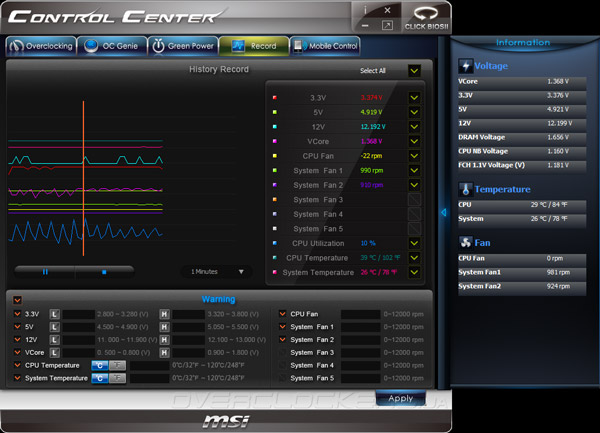Click the cyan 12V color marker
The width and height of the screenshot is (600, 433).
click(x=274, y=127)
